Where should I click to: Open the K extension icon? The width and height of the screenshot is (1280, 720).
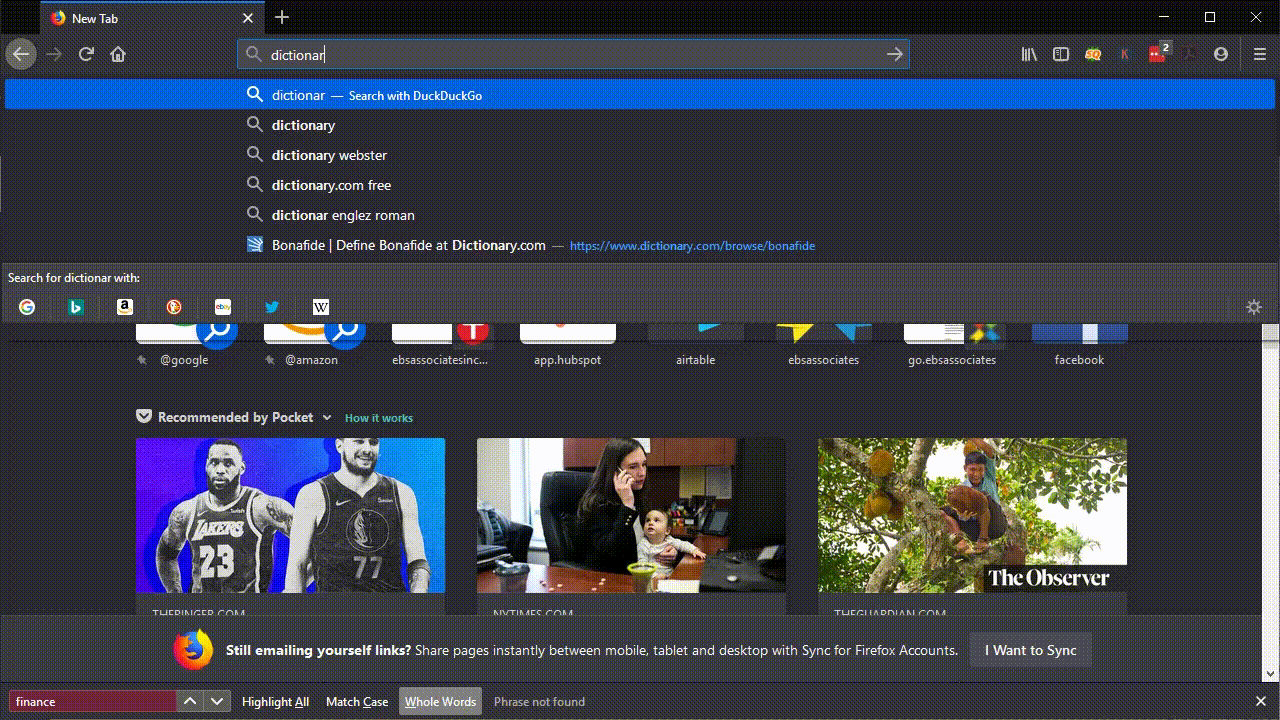point(1125,54)
